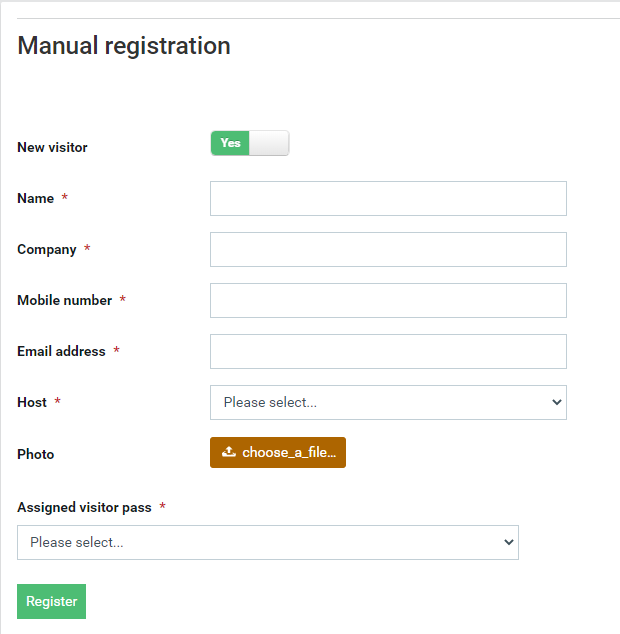This screenshot has height=634, width=620.
Task: Click the grey handle of the New visitor switch
Action: (269, 143)
